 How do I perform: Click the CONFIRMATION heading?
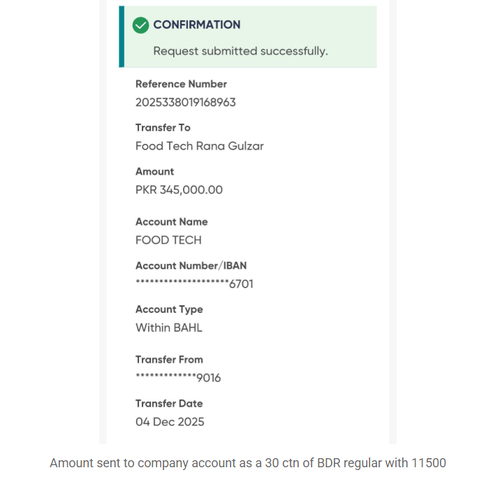pos(197,25)
